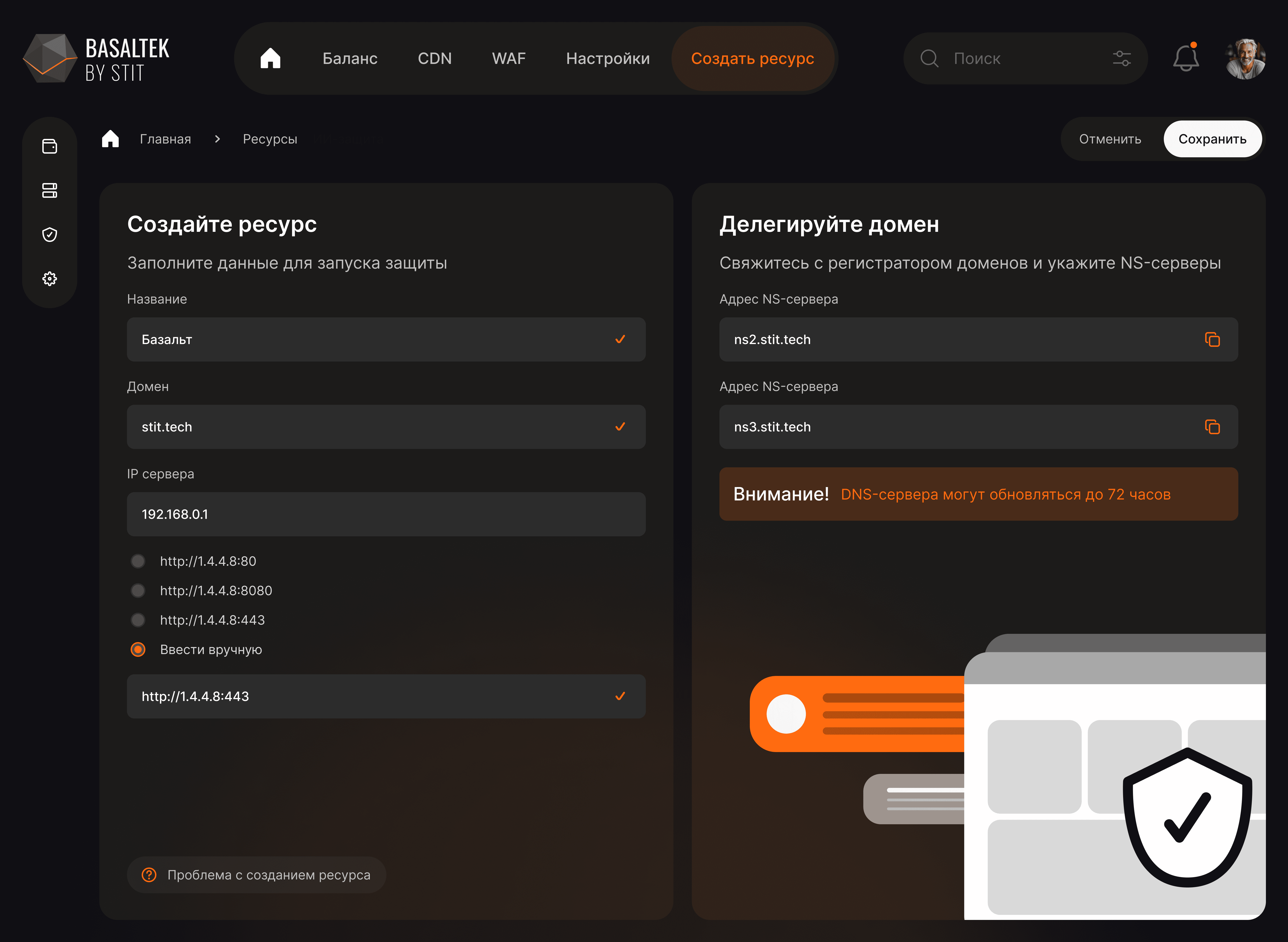Open the shield protection sidebar icon

pos(50,234)
